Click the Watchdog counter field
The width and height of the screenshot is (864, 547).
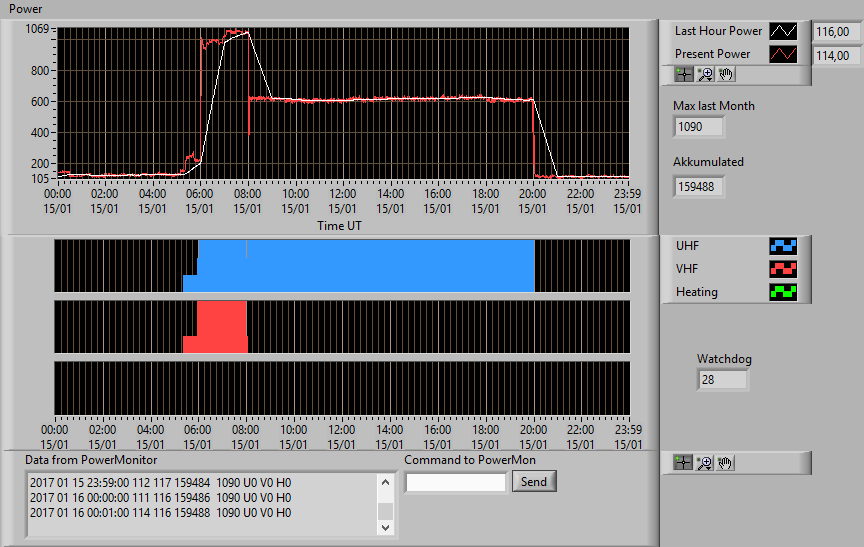coord(722,380)
